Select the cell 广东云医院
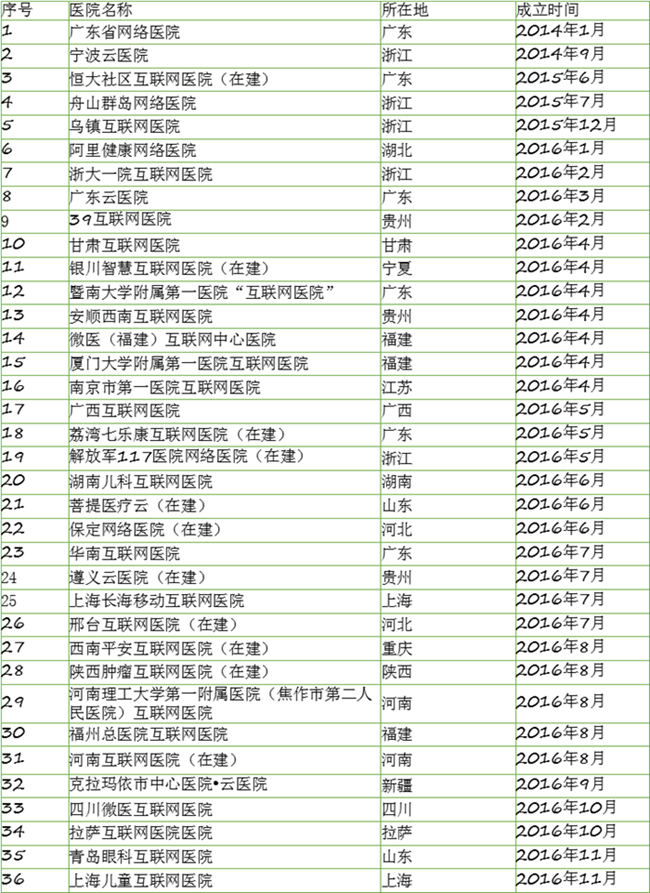 [x=224, y=198]
